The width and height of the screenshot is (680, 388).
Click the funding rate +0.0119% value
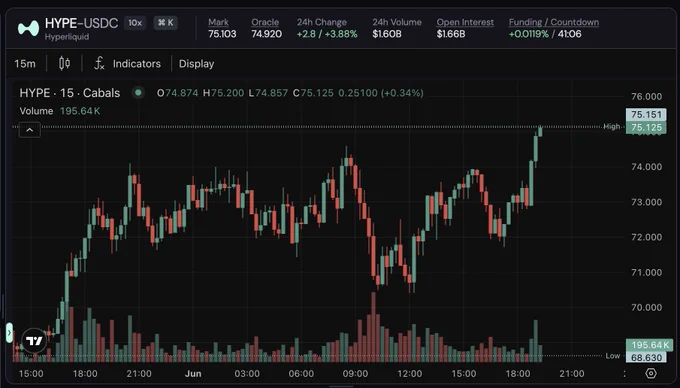point(529,34)
